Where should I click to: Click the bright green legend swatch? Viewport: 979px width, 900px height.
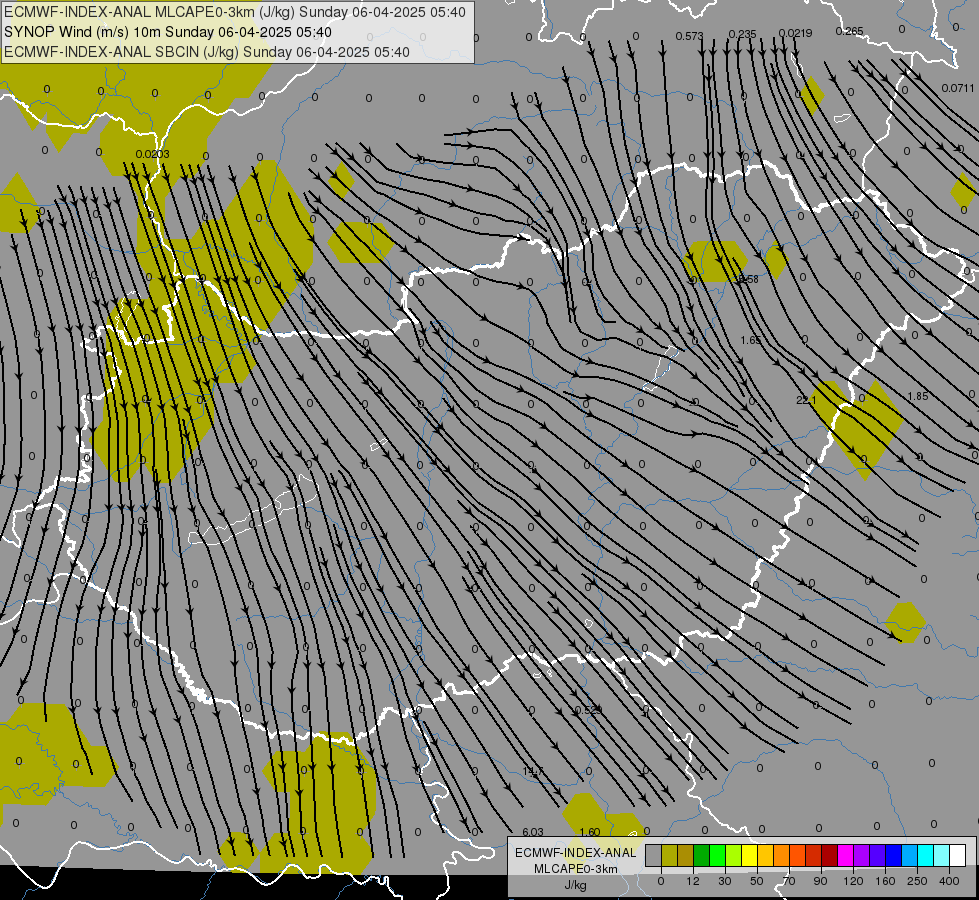click(x=717, y=855)
